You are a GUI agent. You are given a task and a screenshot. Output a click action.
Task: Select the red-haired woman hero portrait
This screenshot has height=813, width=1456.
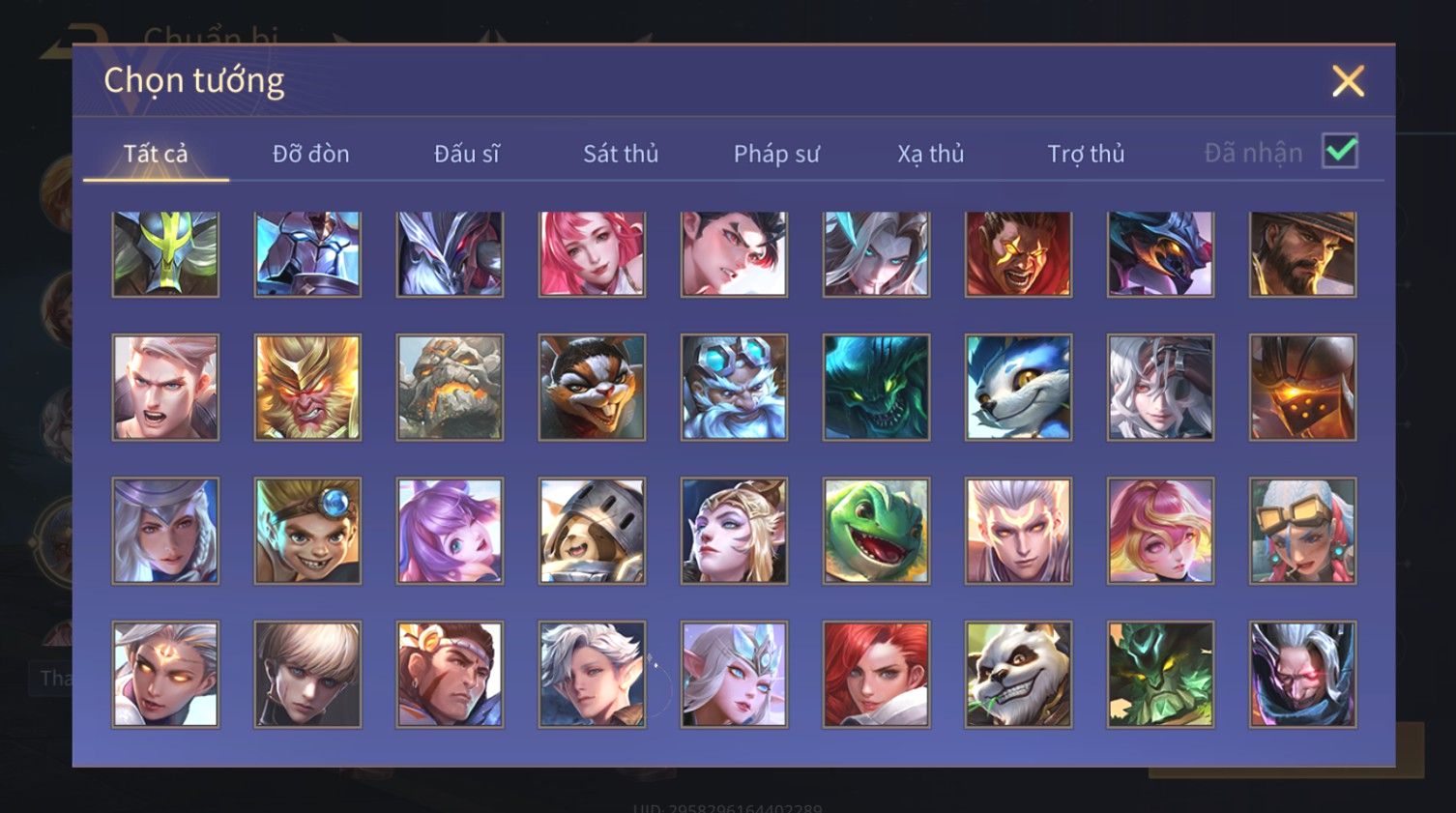coord(876,674)
